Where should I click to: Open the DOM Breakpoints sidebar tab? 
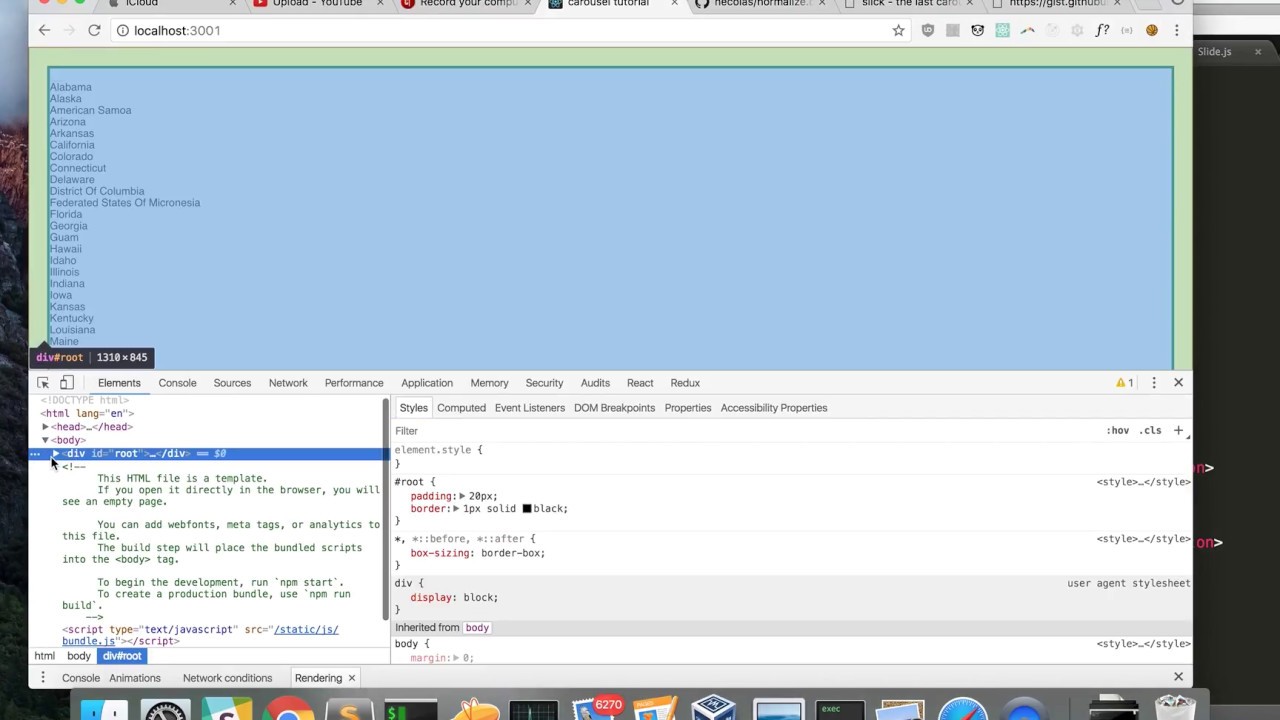pos(614,408)
